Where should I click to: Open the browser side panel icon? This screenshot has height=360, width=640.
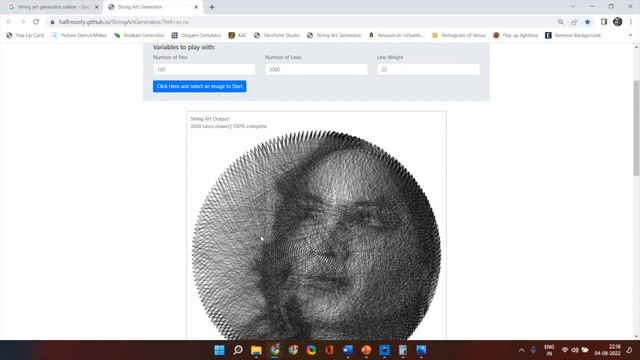pos(604,22)
